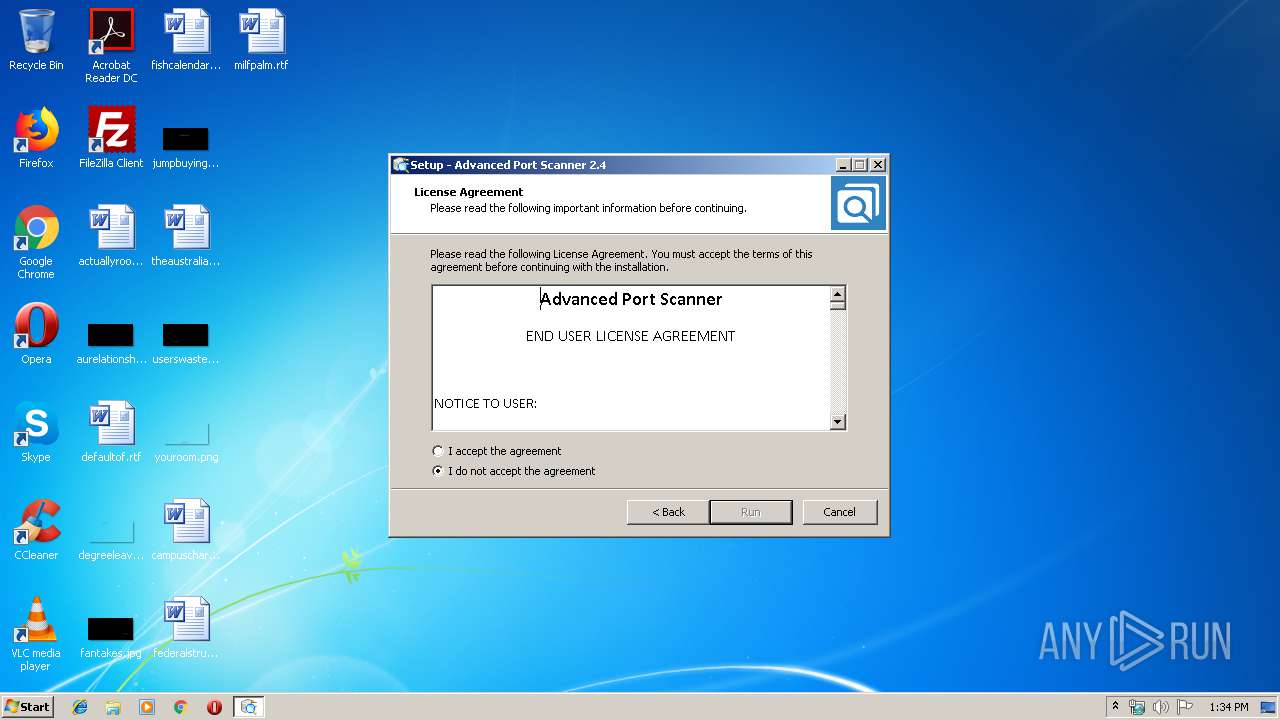
Task: Open Action Center flag icon
Action: [x=1185, y=707]
